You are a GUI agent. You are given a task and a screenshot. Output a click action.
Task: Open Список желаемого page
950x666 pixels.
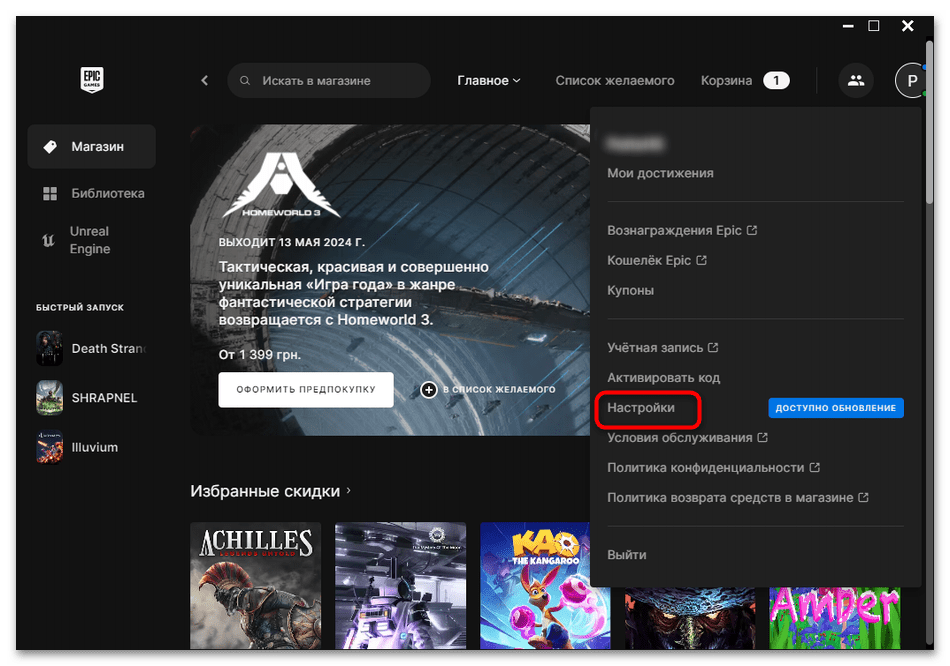point(615,80)
